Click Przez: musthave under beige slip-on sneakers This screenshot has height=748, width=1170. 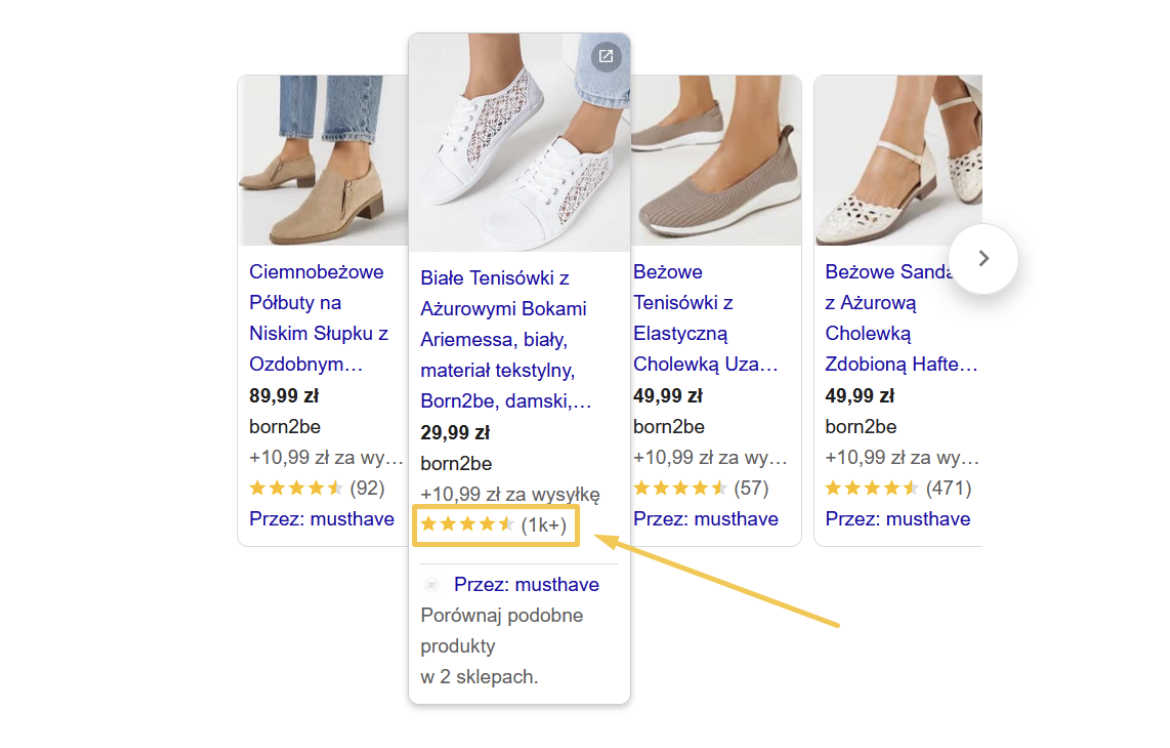[x=705, y=519]
